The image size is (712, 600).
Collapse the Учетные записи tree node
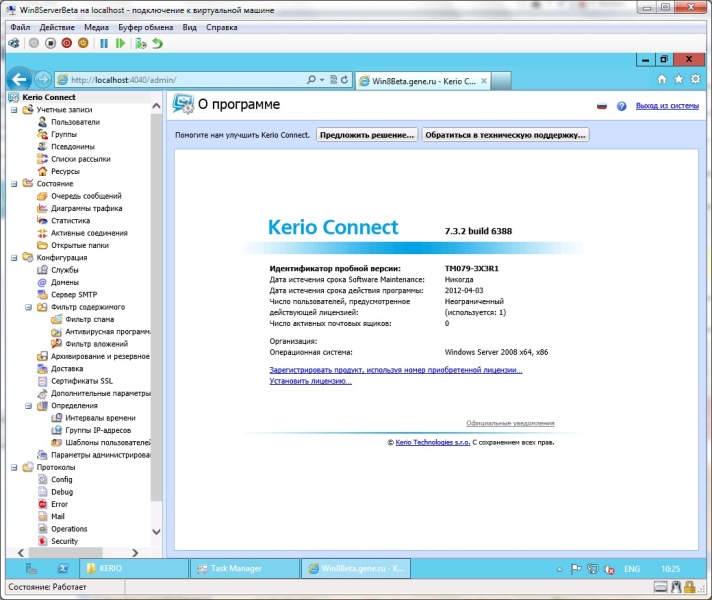pyautogui.click(x=14, y=110)
